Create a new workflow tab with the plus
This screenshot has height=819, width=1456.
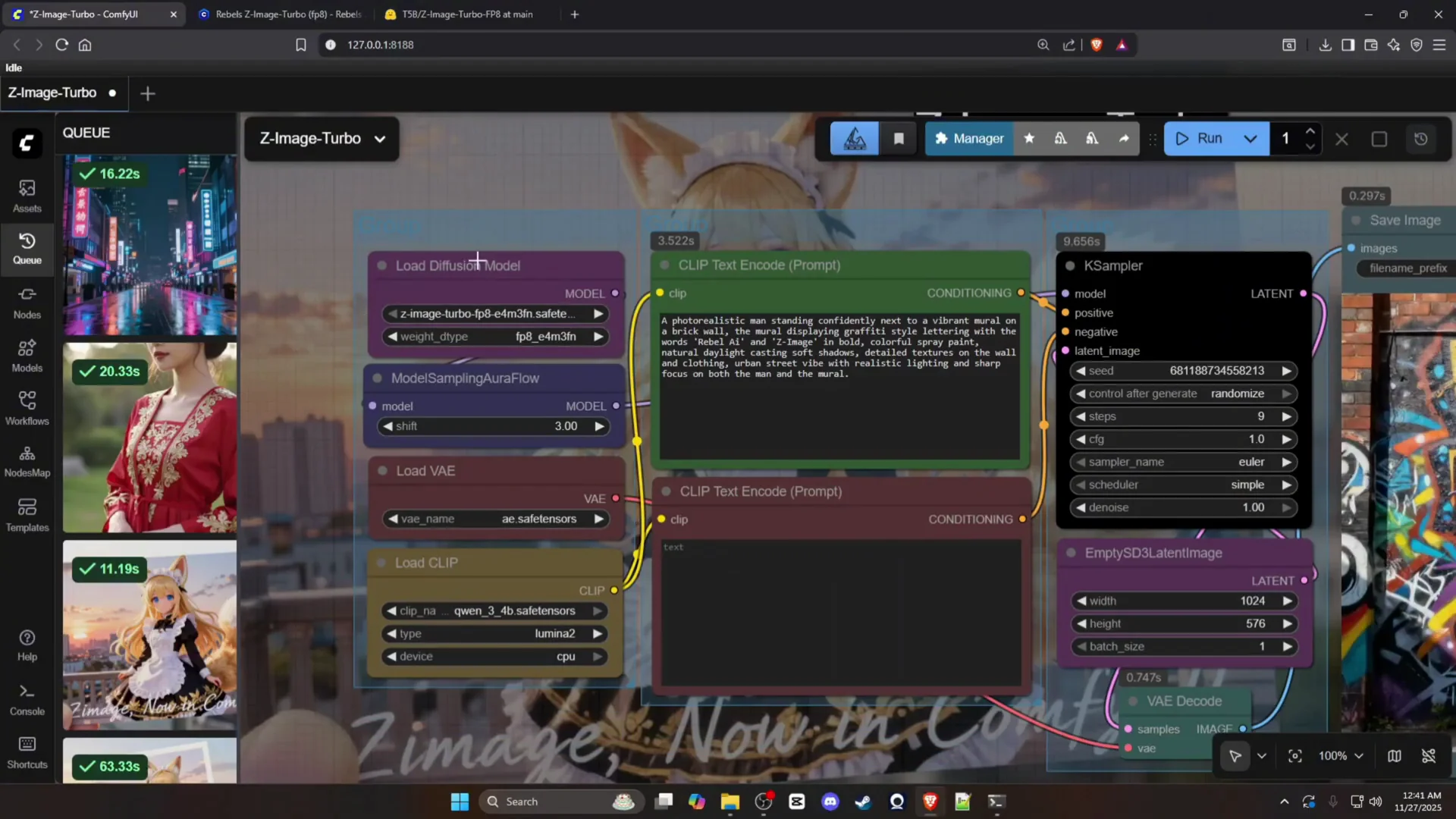tap(148, 93)
